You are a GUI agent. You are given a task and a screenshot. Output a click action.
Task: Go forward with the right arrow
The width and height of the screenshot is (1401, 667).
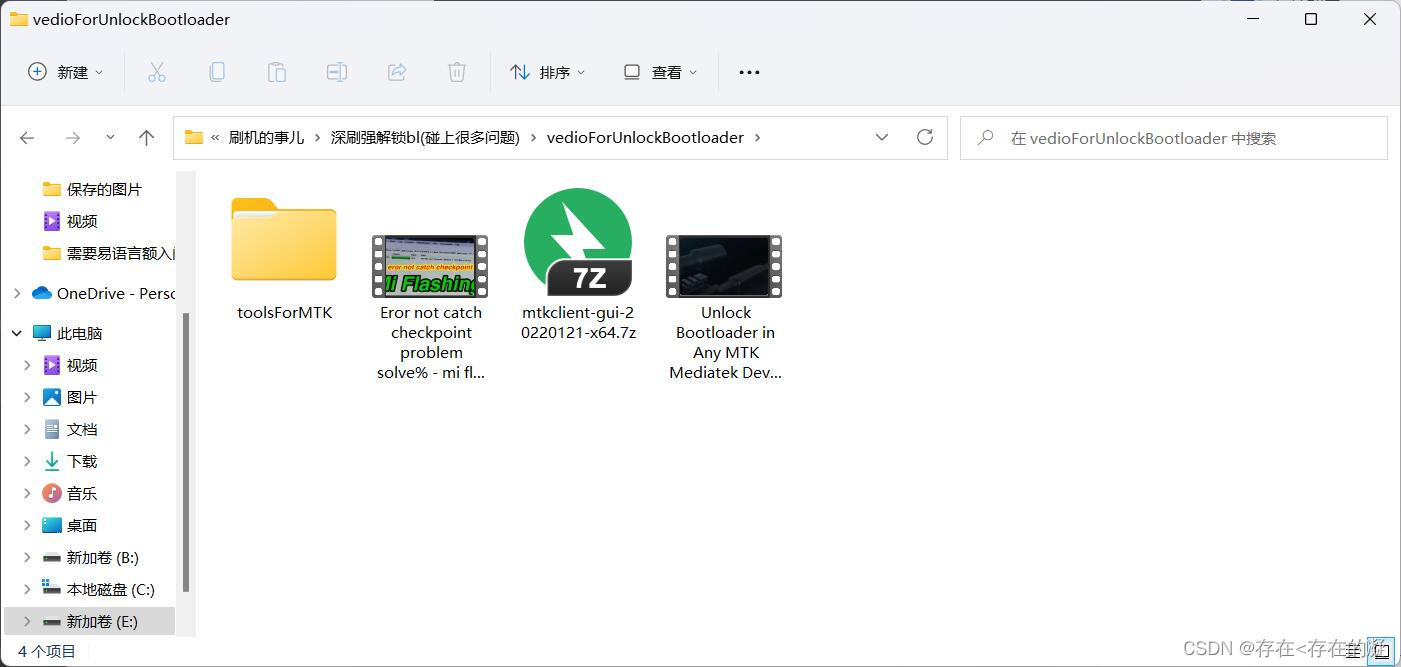(72, 138)
